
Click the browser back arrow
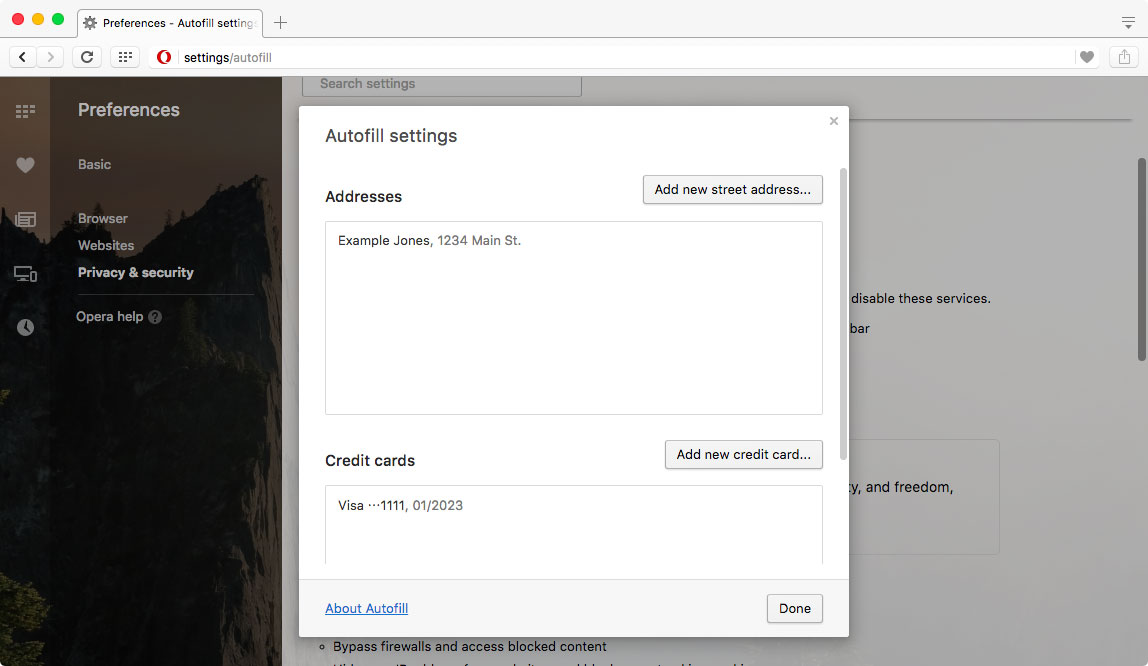point(23,57)
